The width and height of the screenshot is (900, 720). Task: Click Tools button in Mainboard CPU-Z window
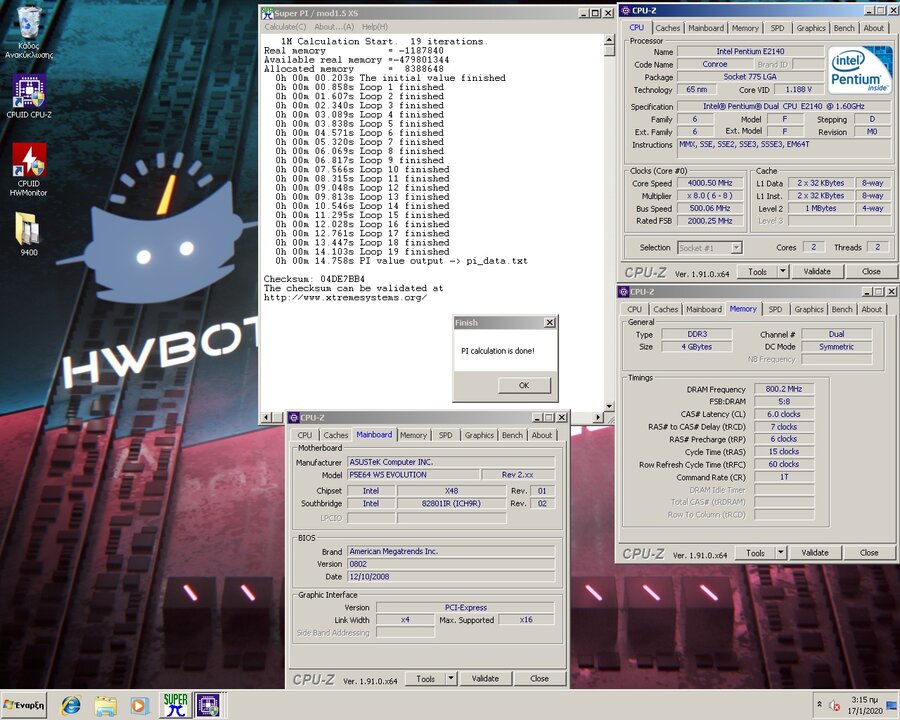pyautogui.click(x=425, y=679)
